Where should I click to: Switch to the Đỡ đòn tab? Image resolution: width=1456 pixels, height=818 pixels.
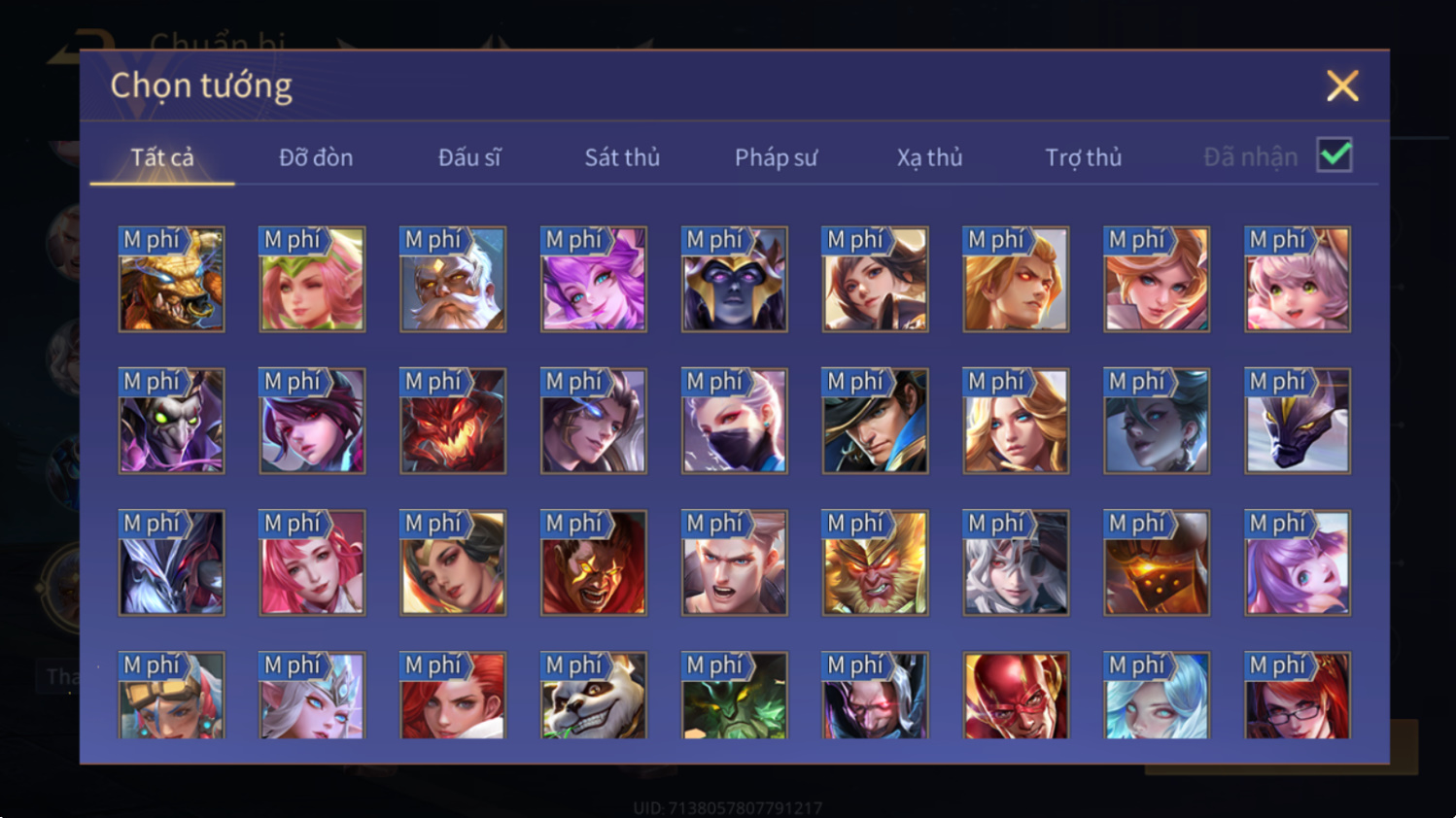click(316, 157)
